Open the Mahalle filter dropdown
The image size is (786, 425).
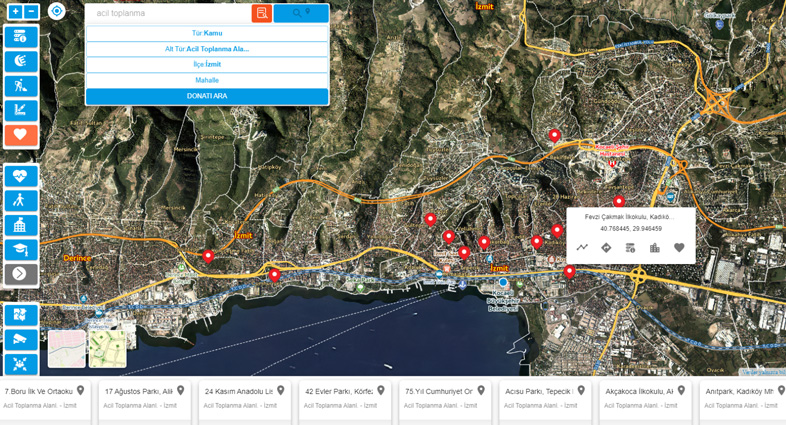207,80
